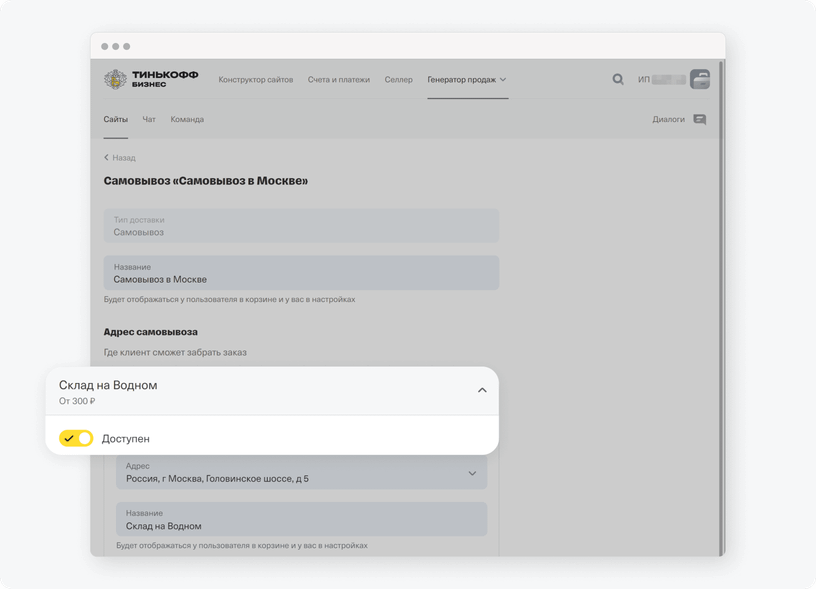Click heading Самовывоз «Самовывоз в Москве»

point(206,181)
